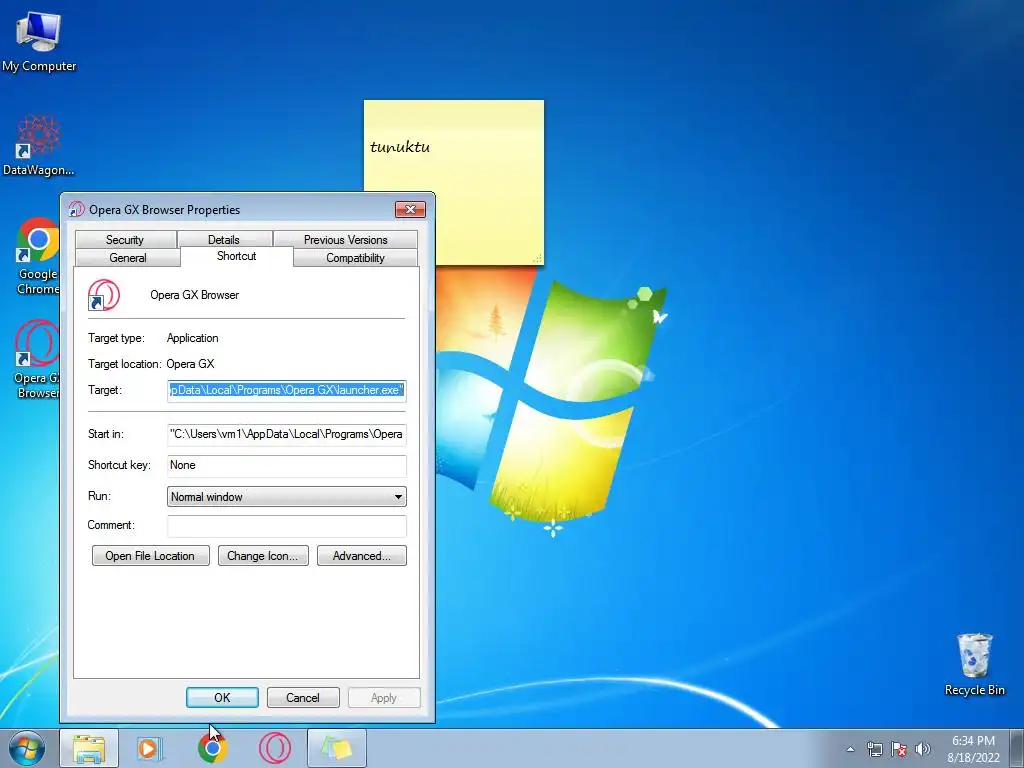Viewport: 1024px width, 768px height.
Task: Confirm the dialog with OK
Action: tap(222, 697)
